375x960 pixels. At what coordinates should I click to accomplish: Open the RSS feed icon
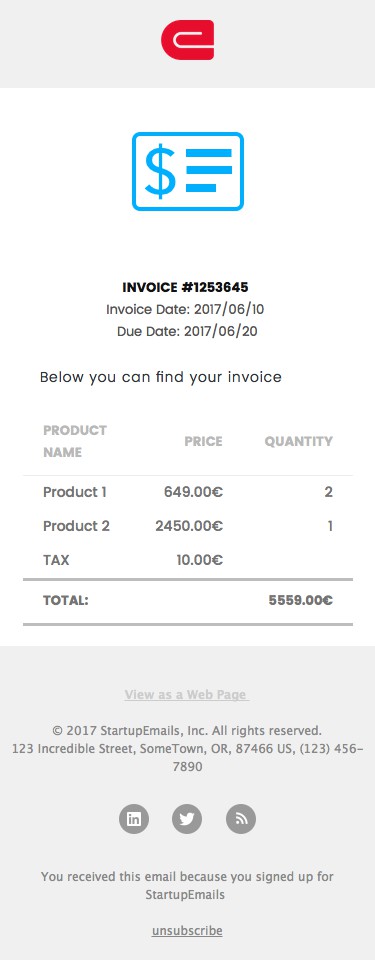coord(241,819)
